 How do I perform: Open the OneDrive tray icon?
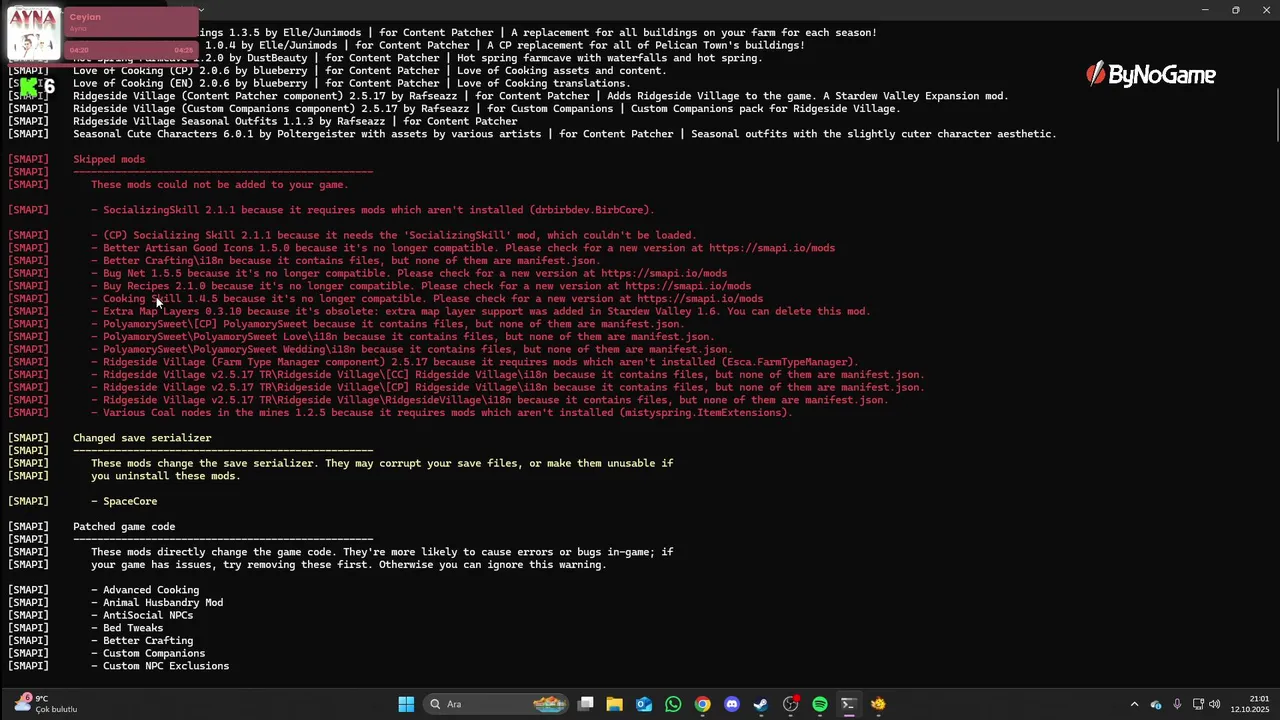click(1156, 704)
